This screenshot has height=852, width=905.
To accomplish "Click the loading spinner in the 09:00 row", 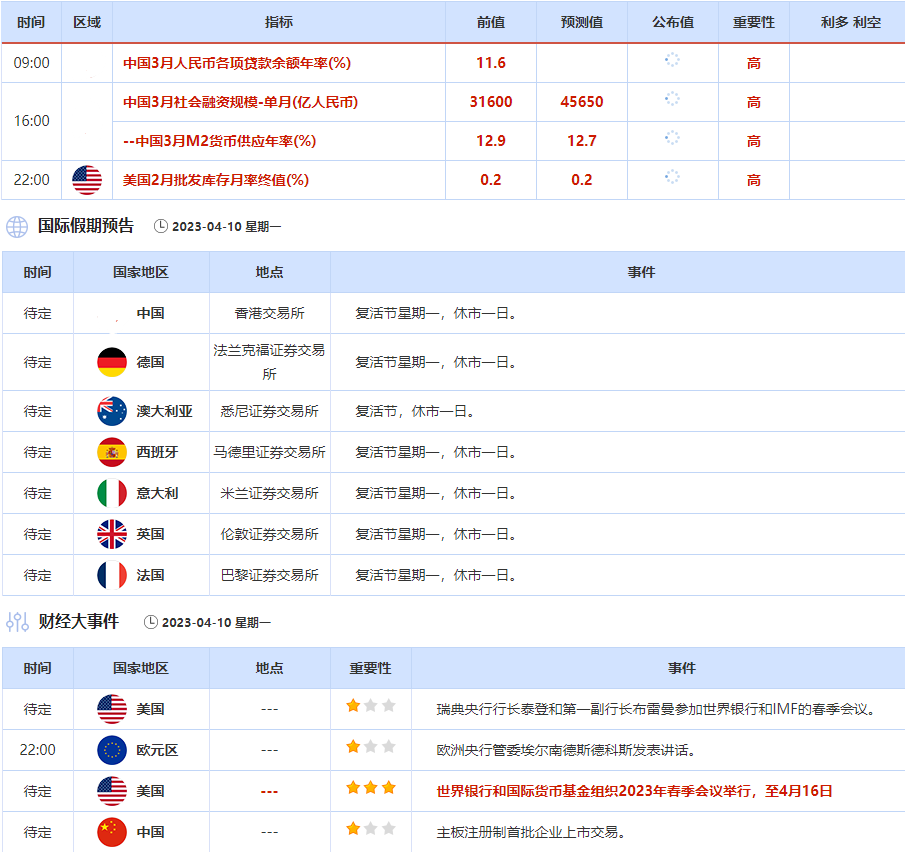I will coord(672,60).
